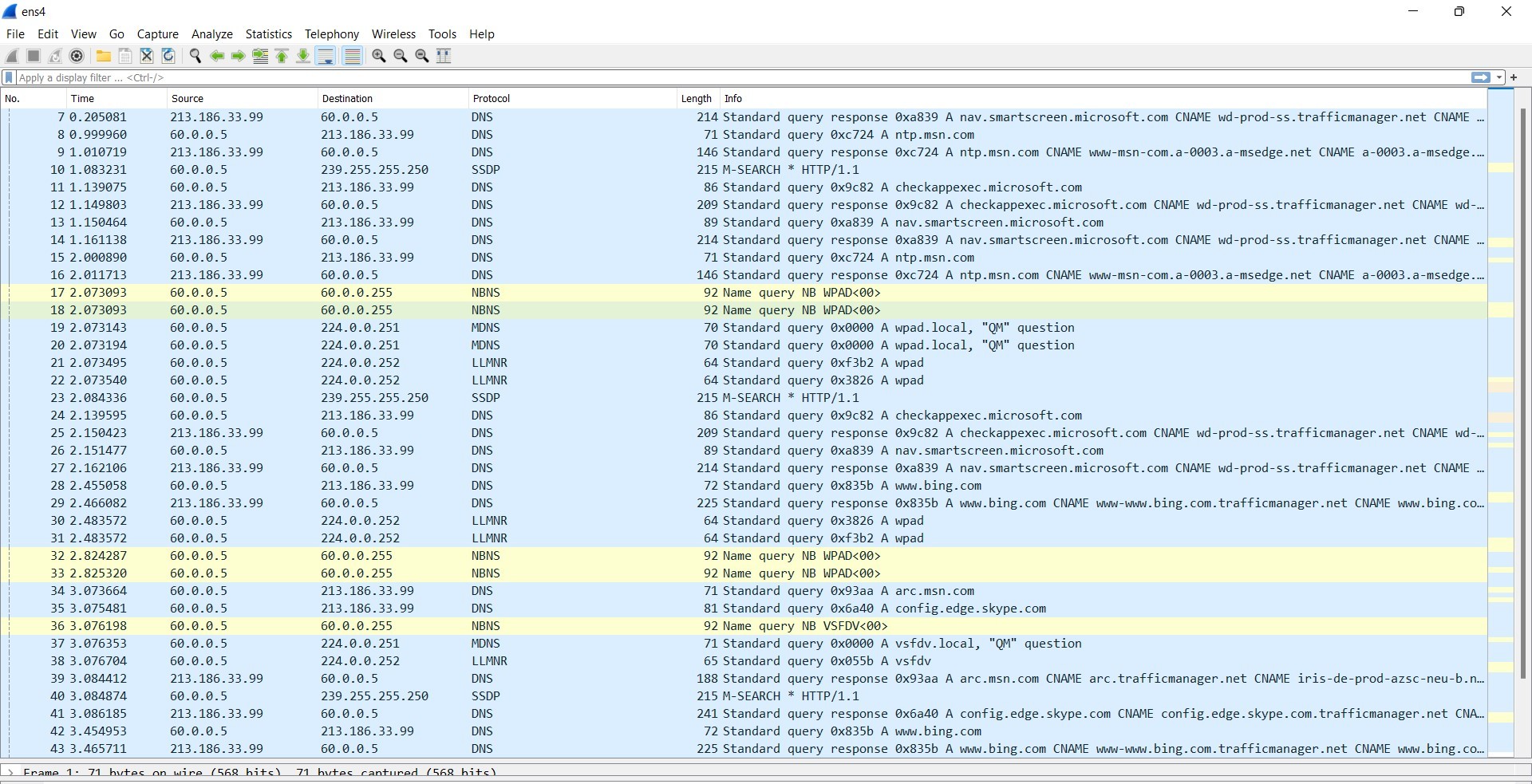Zoom in on packet list text
The height and width of the screenshot is (784, 1532).
[x=379, y=56]
